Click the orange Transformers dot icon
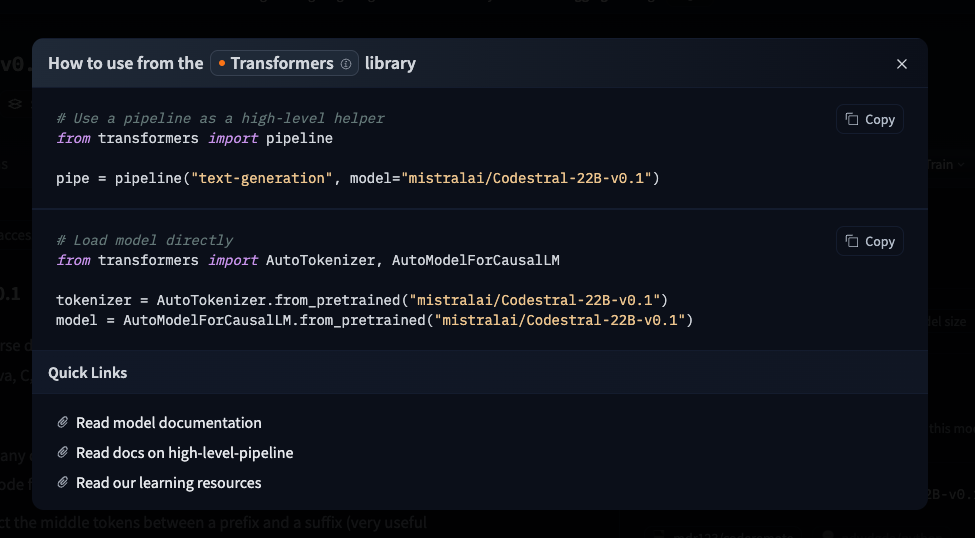Image resolution: width=975 pixels, height=538 pixels. 221,63
